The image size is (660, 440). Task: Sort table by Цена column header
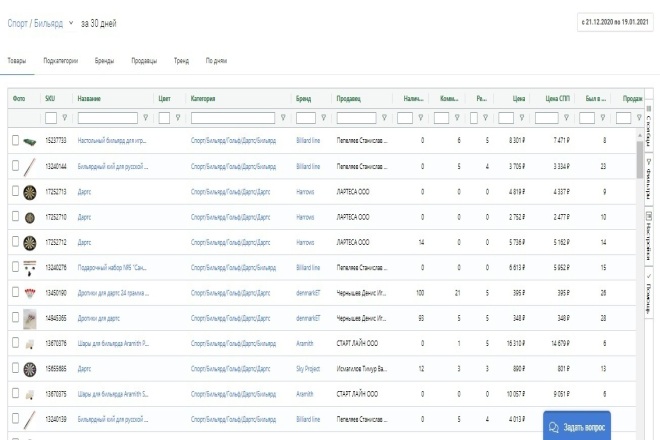519,99
